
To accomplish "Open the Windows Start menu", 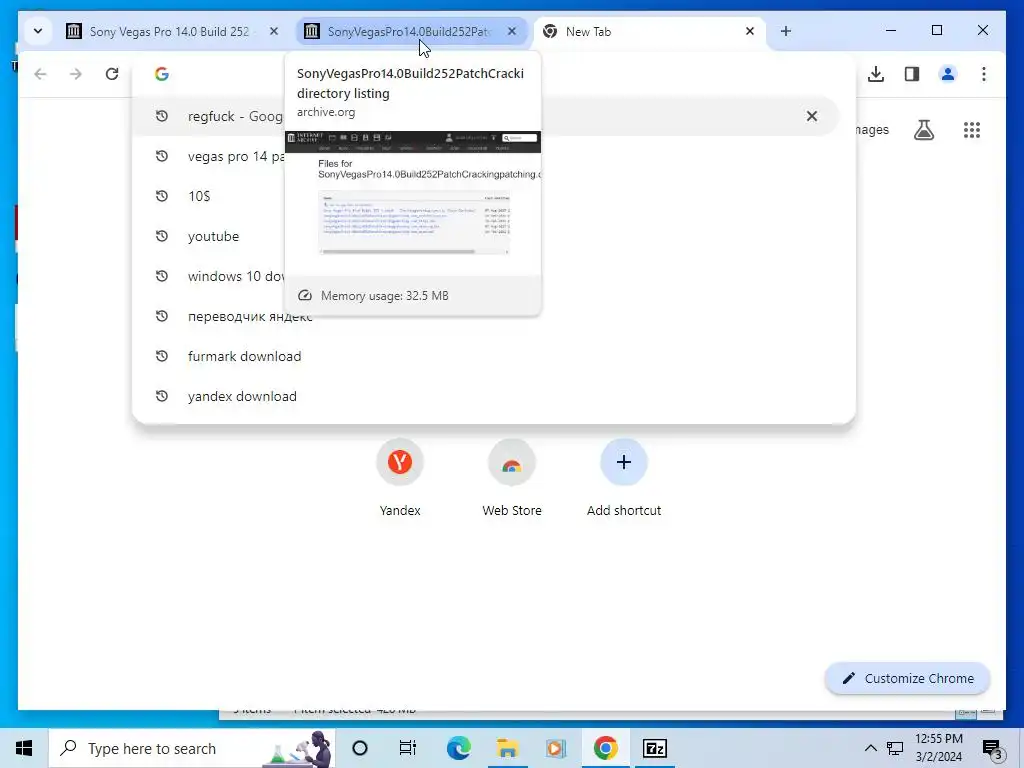I will 24,748.
